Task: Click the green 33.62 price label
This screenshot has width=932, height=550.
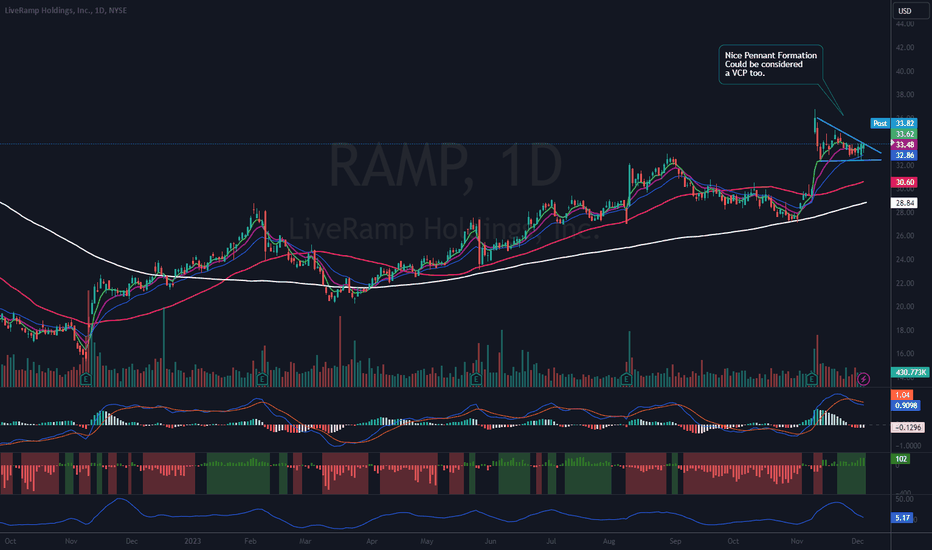Action: pos(904,134)
